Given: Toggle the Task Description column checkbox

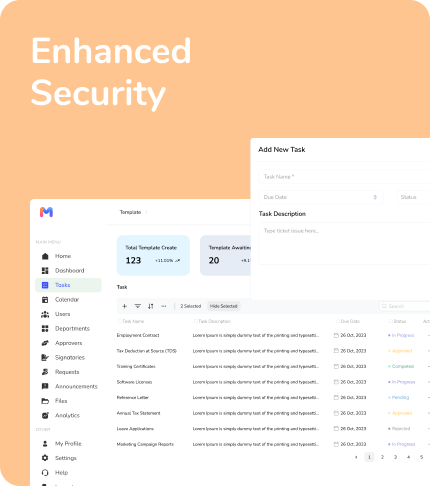Looking at the screenshot, I should (x=196, y=321).
